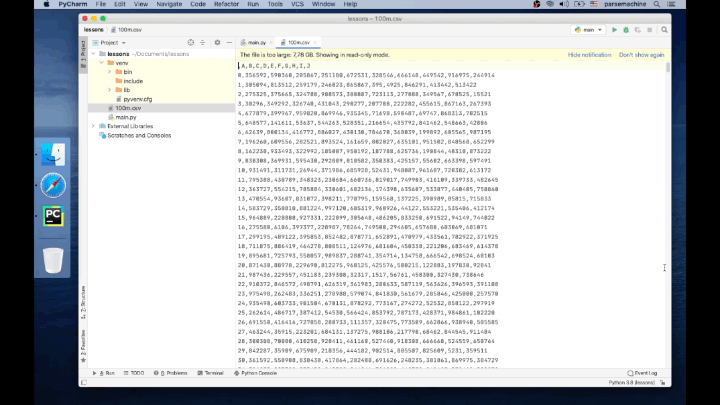This screenshot has width=720, height=405.
Task: Expand the lib folder
Action: (109, 90)
